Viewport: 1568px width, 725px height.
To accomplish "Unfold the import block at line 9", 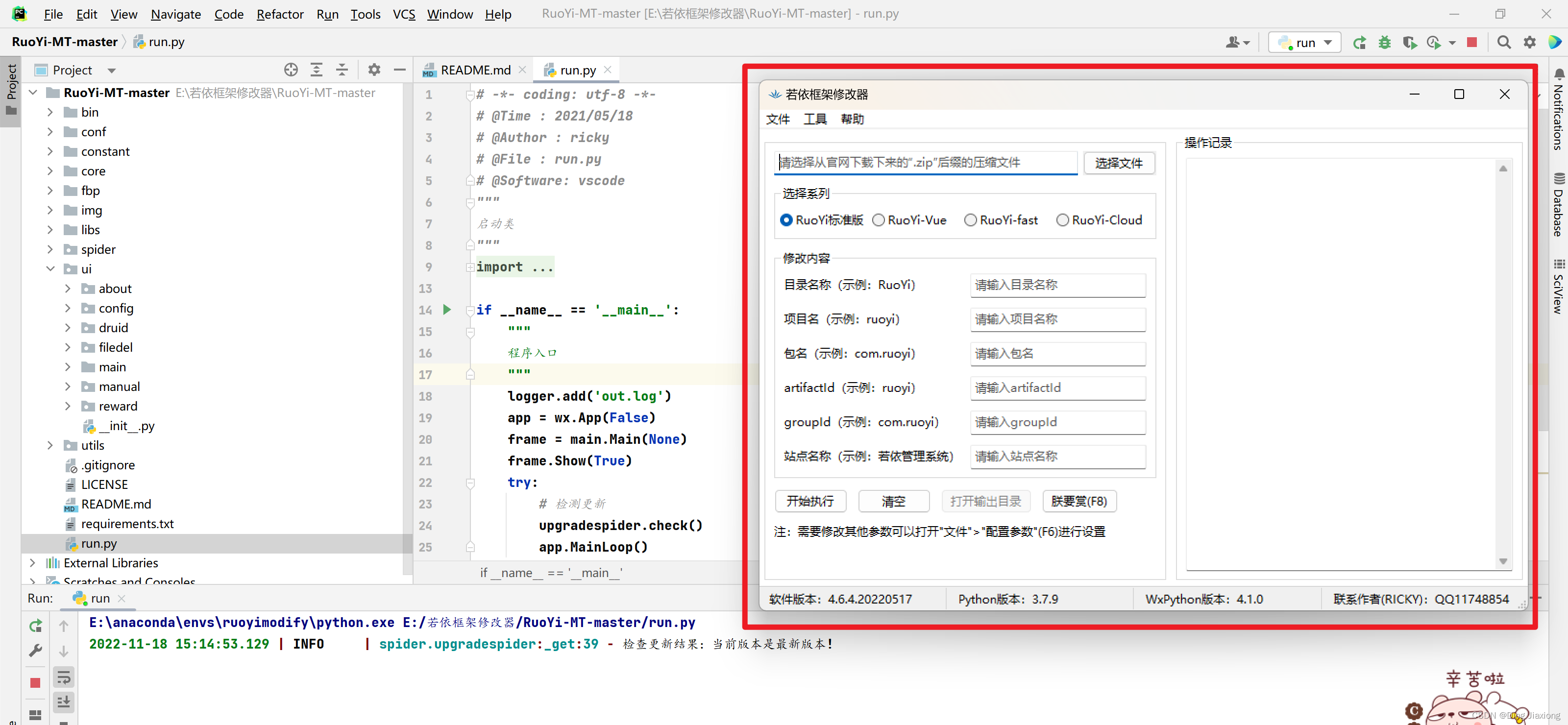I will point(470,267).
